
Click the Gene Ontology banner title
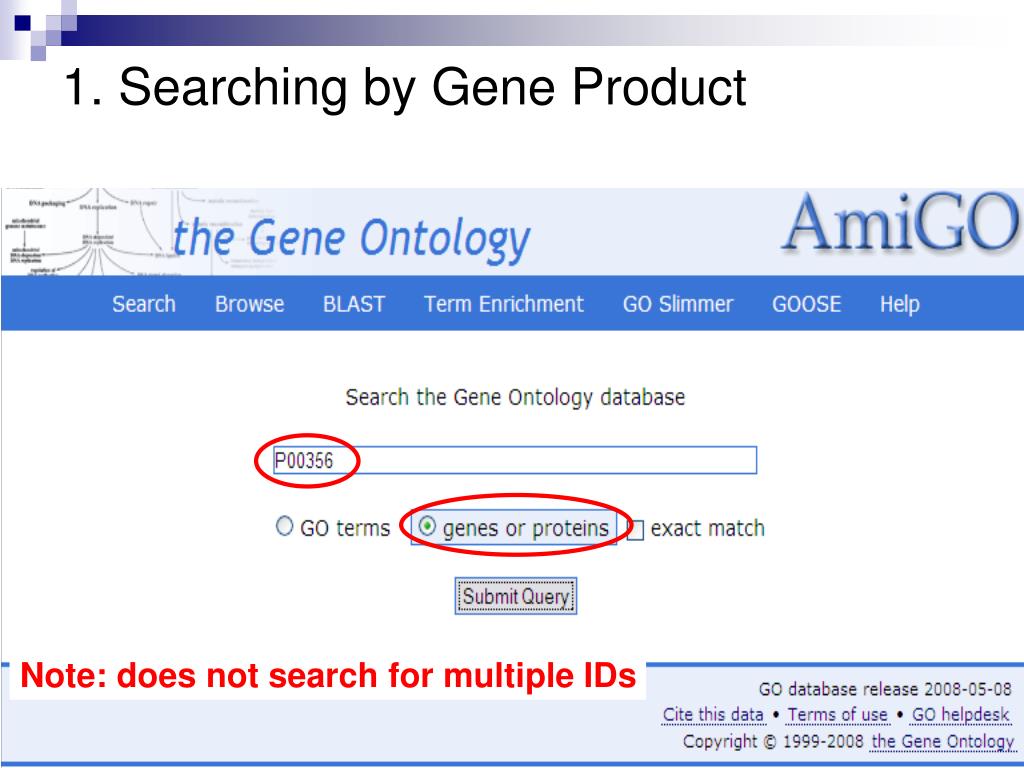[352, 239]
